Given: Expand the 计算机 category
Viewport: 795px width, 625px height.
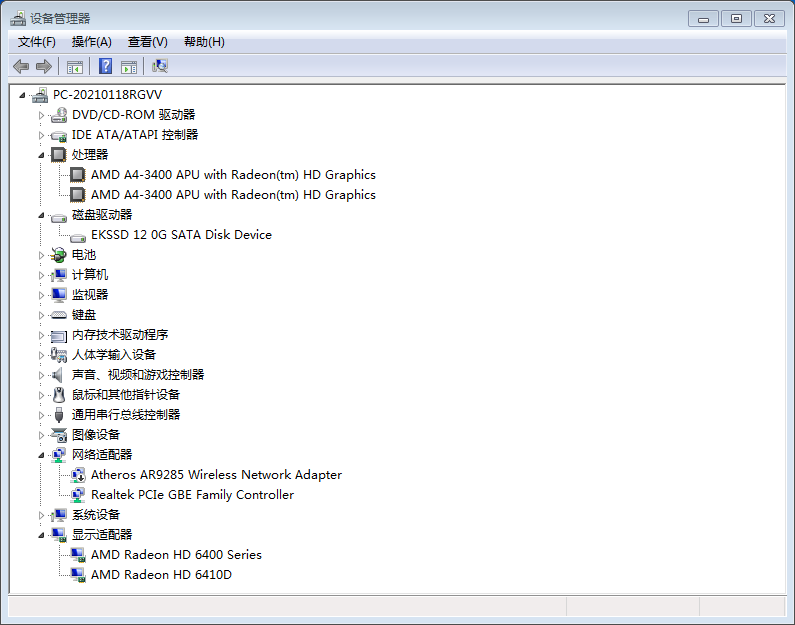Looking at the screenshot, I should (x=41, y=275).
